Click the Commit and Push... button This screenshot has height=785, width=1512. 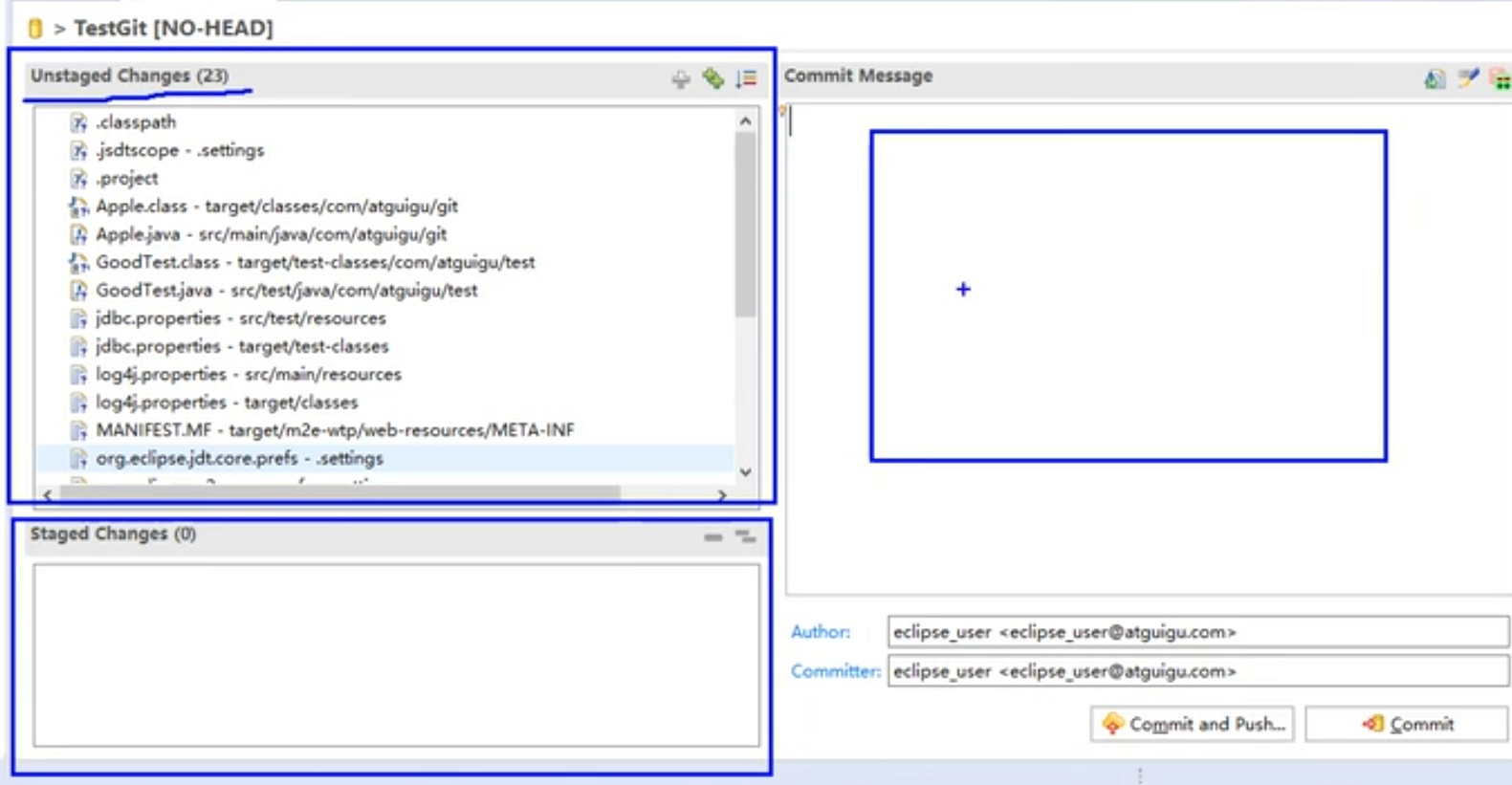click(1193, 724)
